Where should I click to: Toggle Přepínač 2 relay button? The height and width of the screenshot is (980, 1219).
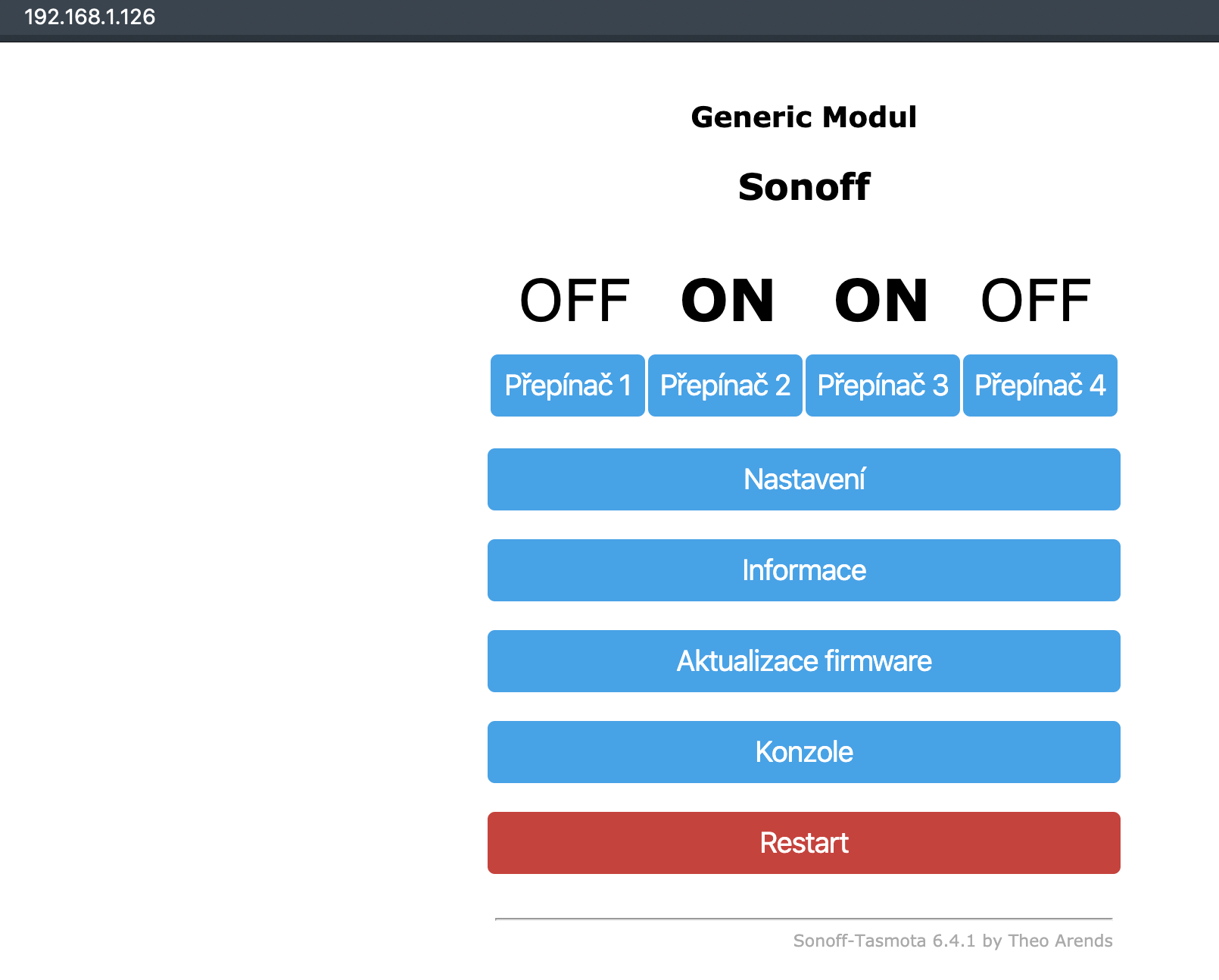(x=725, y=385)
